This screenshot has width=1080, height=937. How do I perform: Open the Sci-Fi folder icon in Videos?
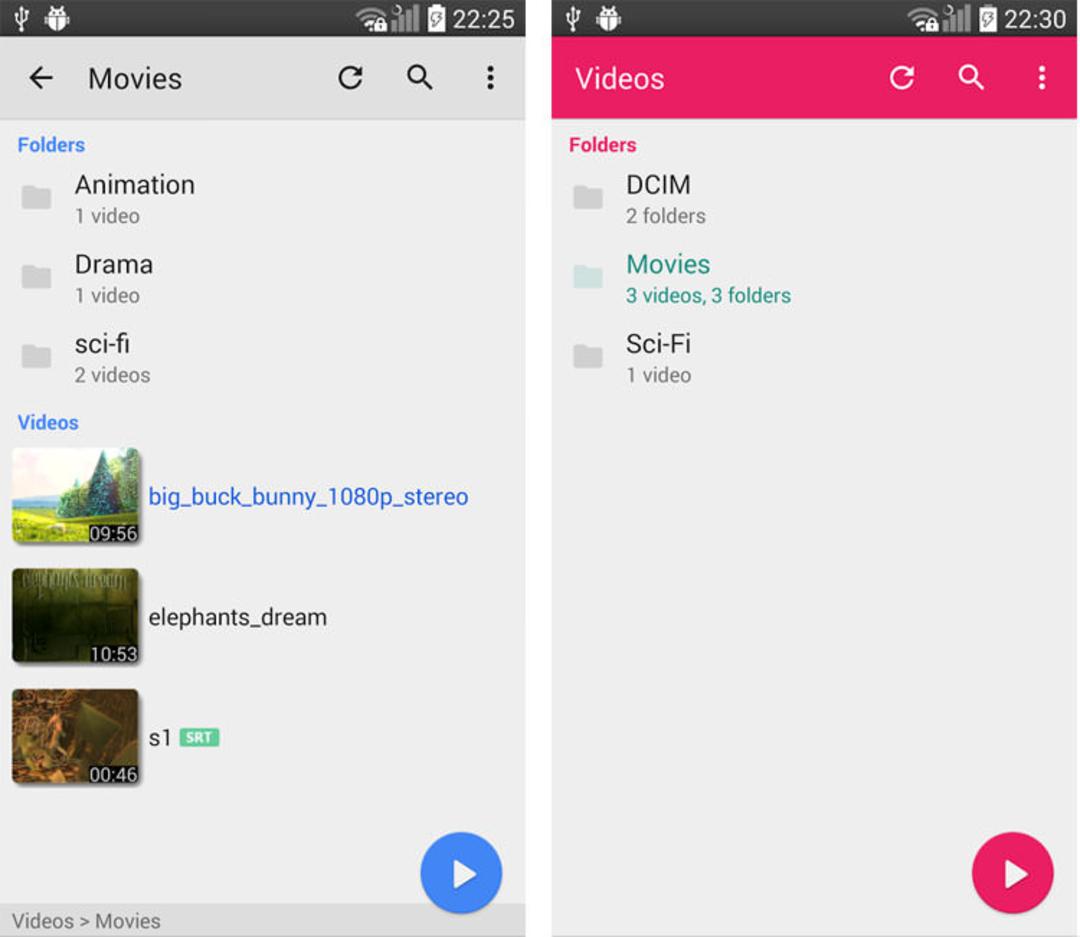(x=588, y=356)
